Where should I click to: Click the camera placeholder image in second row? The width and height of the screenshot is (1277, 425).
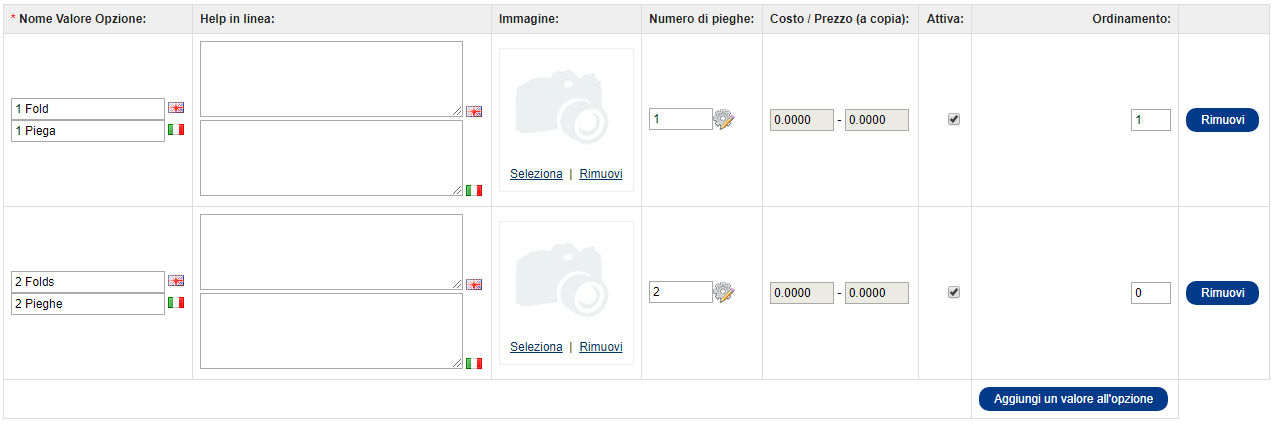tap(566, 280)
